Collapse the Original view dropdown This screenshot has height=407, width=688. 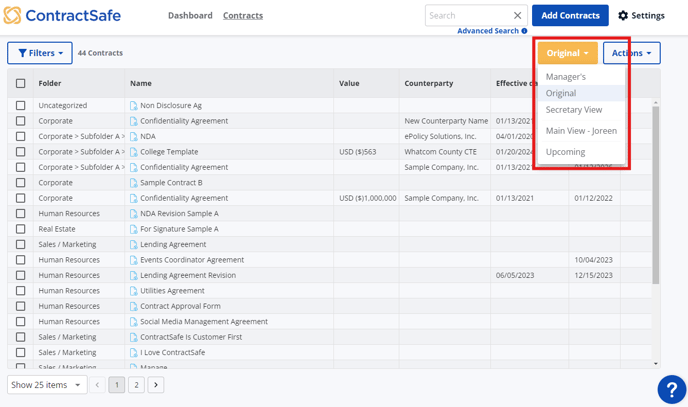(x=568, y=53)
